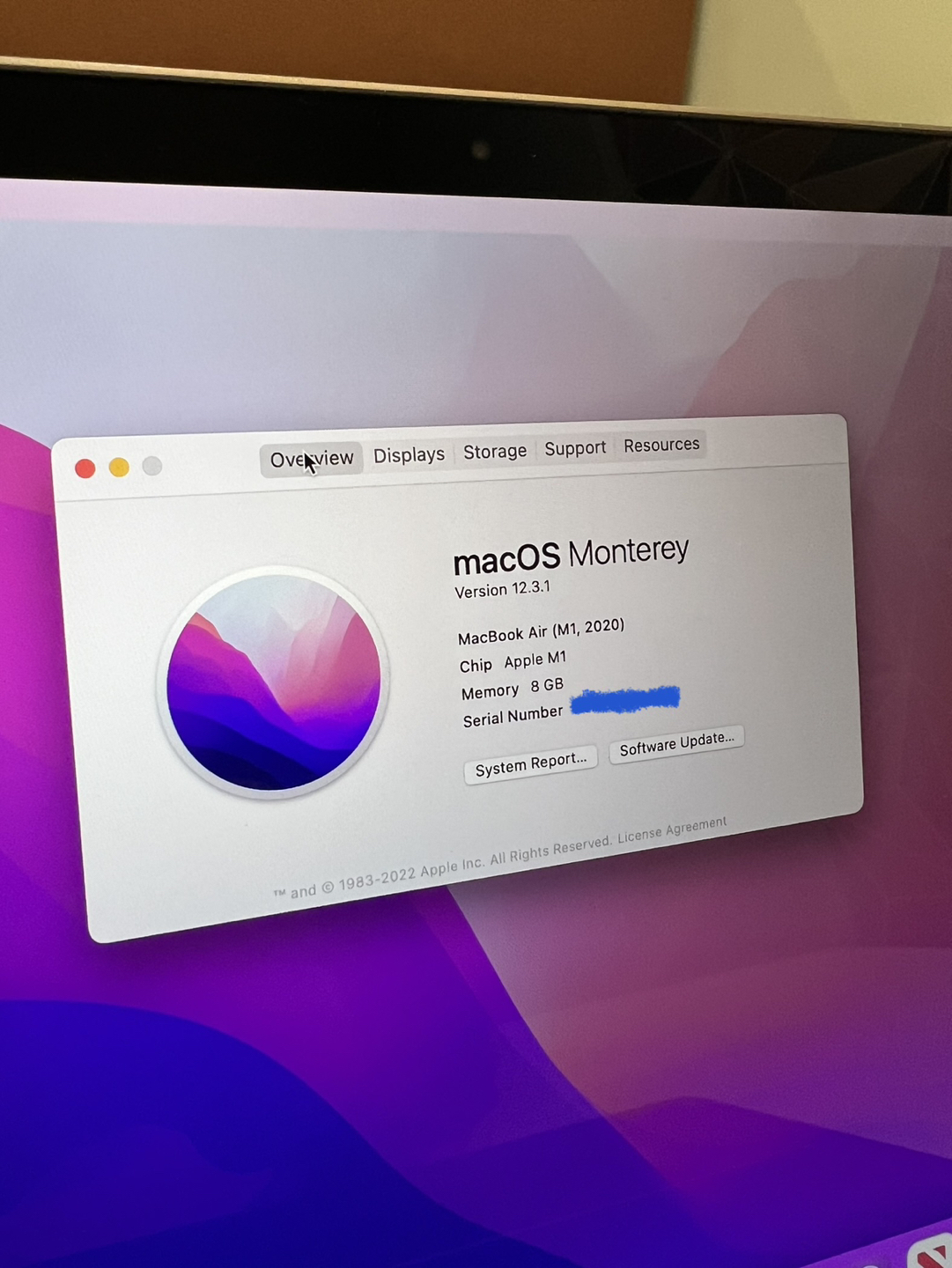Viewport: 952px width, 1268px height.
Task: Open the Displays tab
Action: click(409, 455)
